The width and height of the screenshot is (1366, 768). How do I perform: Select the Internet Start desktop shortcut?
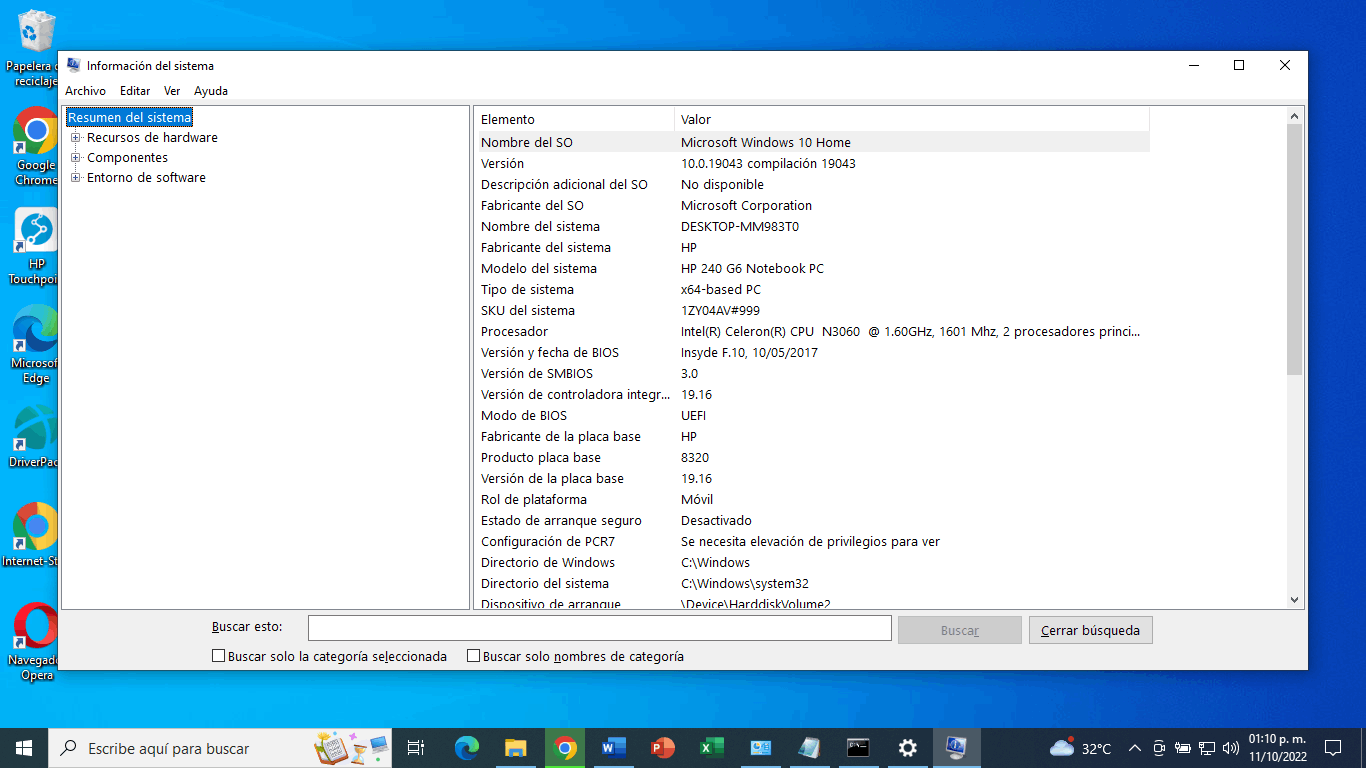(34, 535)
